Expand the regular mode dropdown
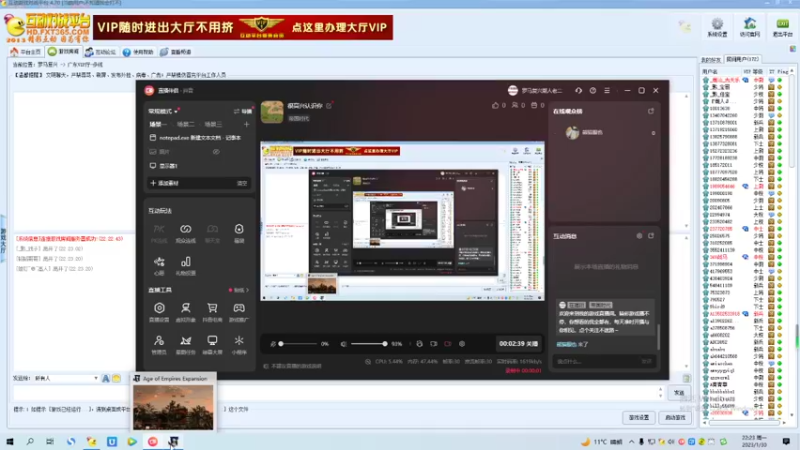800x450 pixels. click(x=163, y=111)
